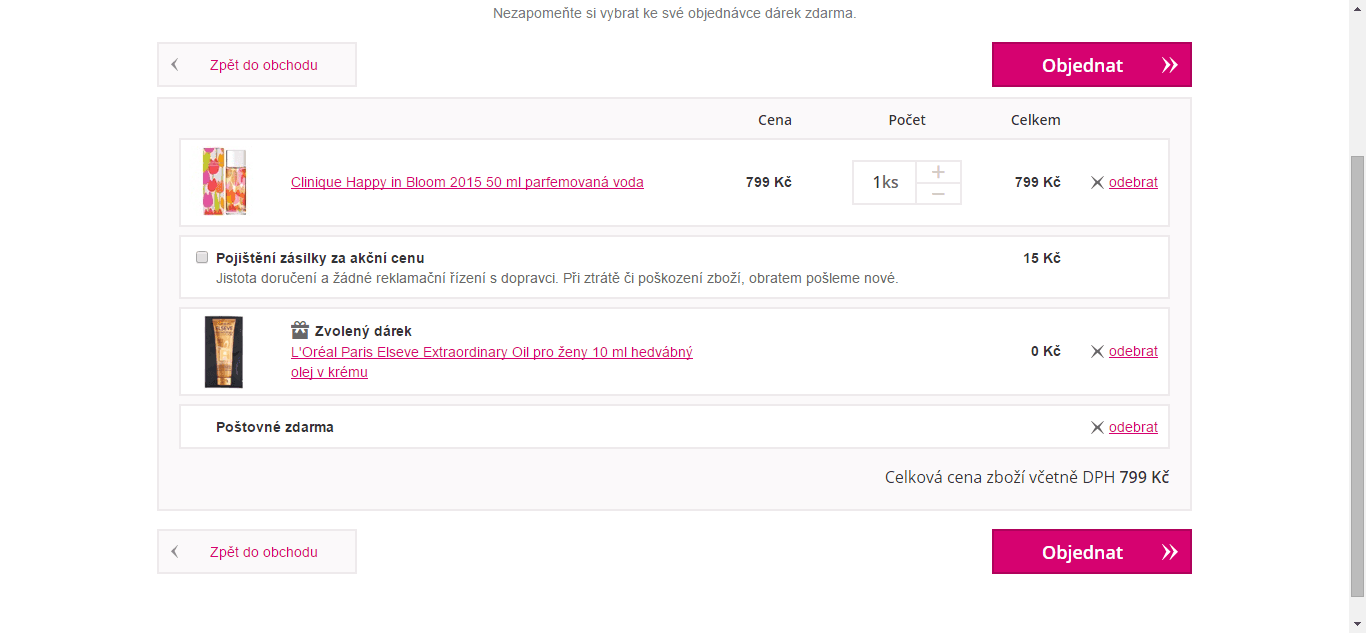Click the '15 Kč' insurance price

[x=1042, y=258]
